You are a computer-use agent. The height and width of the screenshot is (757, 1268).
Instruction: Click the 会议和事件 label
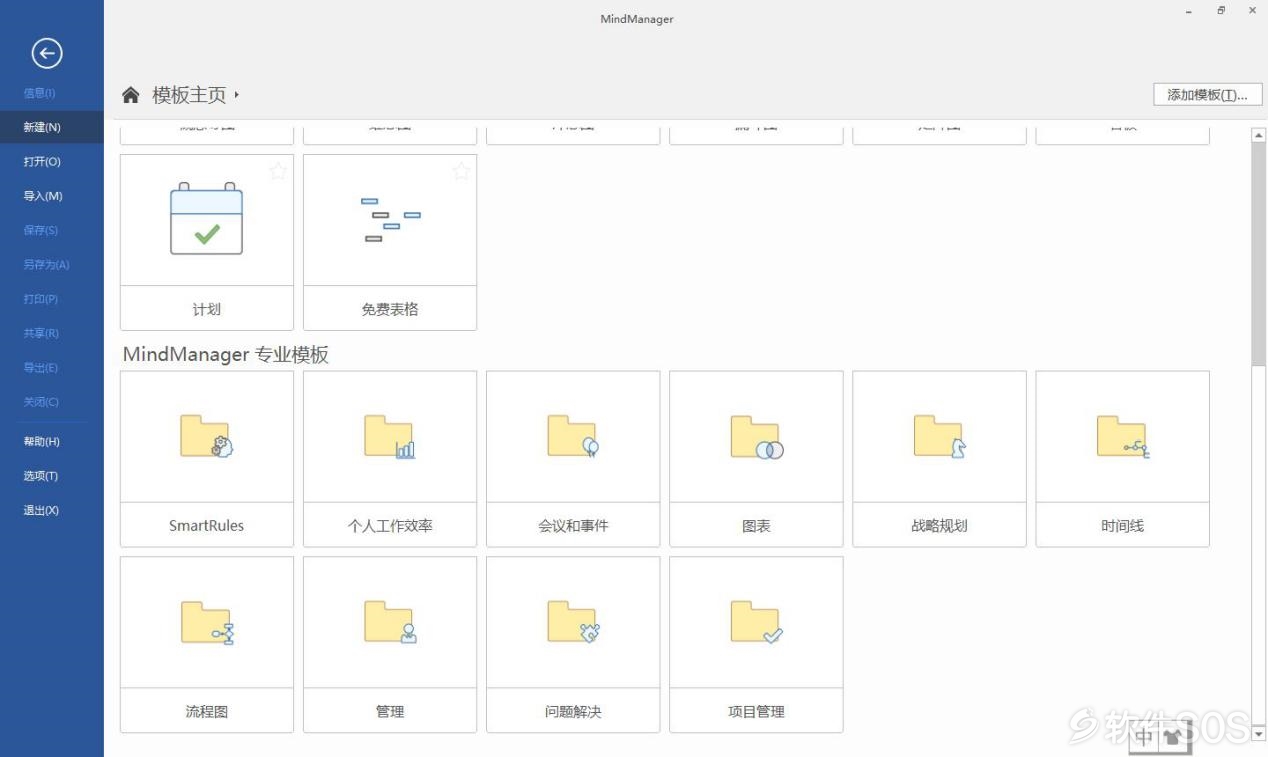[x=573, y=525]
